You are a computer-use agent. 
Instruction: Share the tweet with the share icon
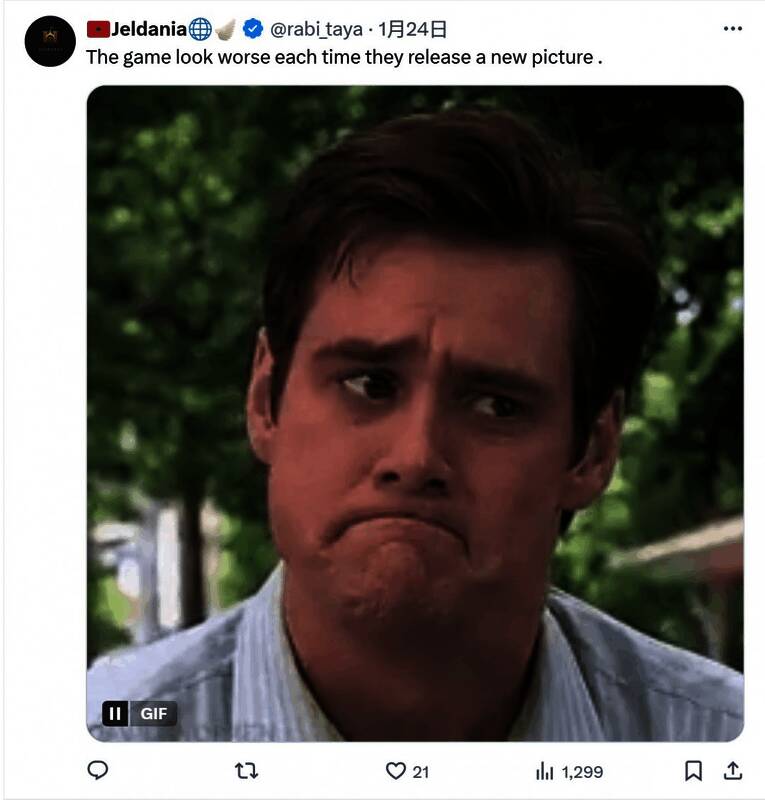coord(732,771)
